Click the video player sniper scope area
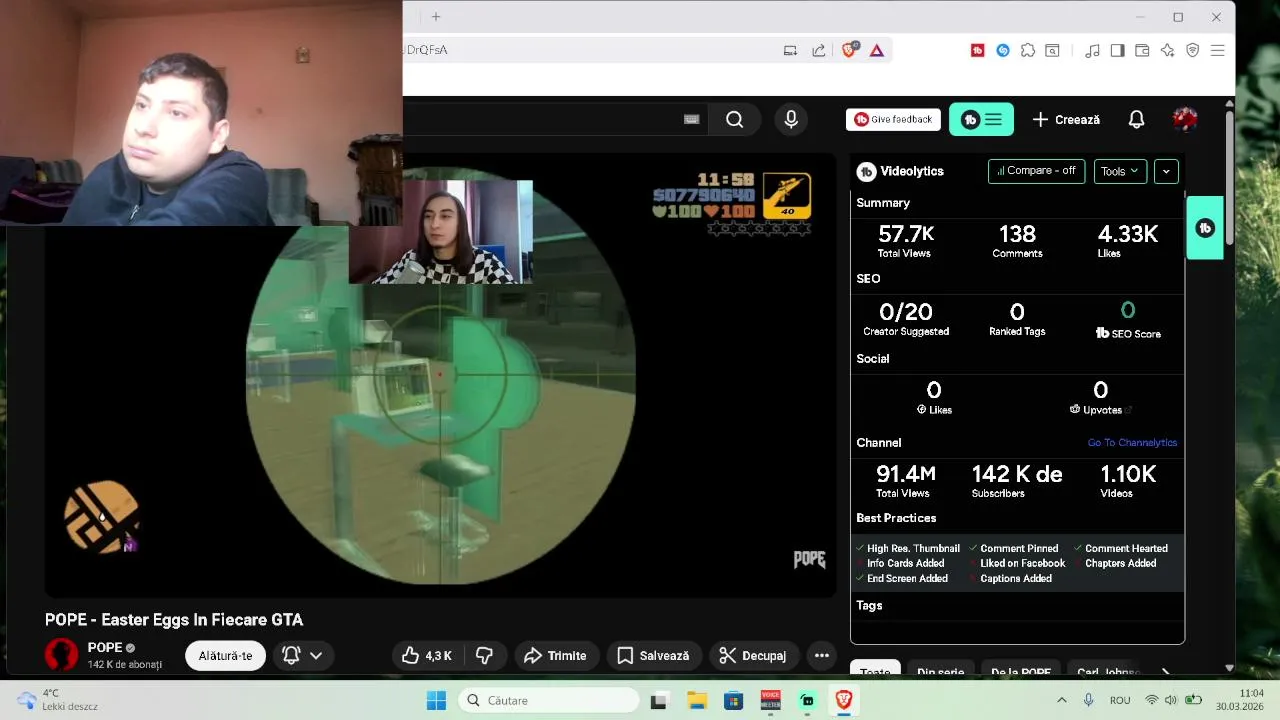 [x=440, y=375]
